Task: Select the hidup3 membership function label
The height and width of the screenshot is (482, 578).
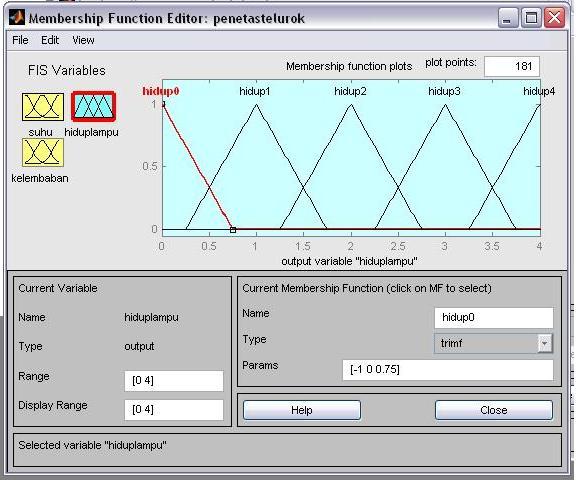Action: point(444,91)
